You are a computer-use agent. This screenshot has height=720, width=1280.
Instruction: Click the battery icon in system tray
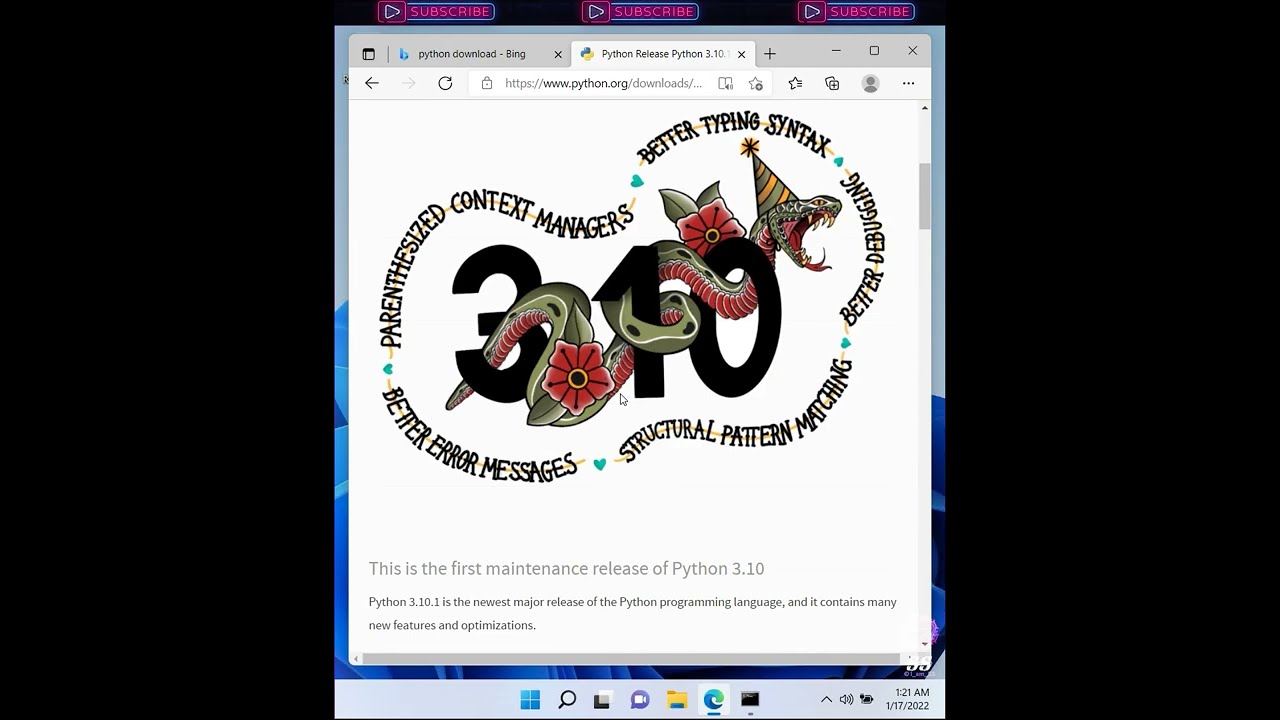click(866, 700)
